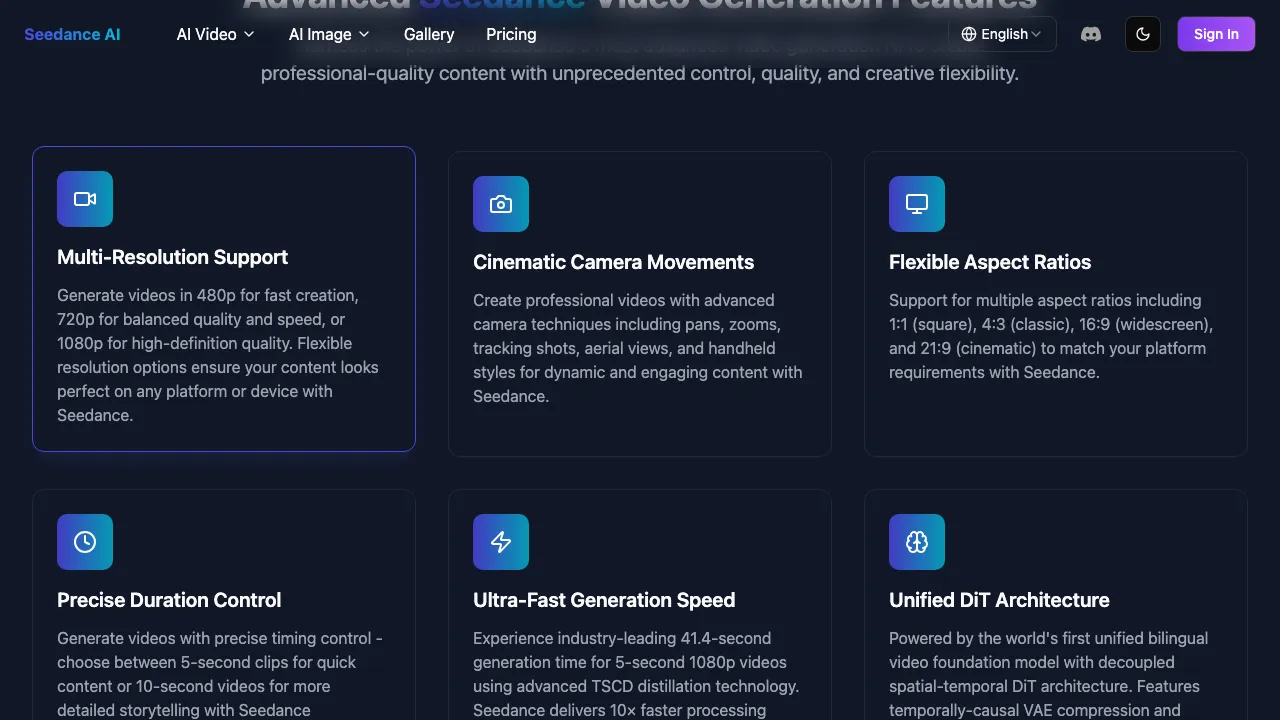Image resolution: width=1280 pixels, height=720 pixels.
Task: Open the Pricing page
Action: 511,34
